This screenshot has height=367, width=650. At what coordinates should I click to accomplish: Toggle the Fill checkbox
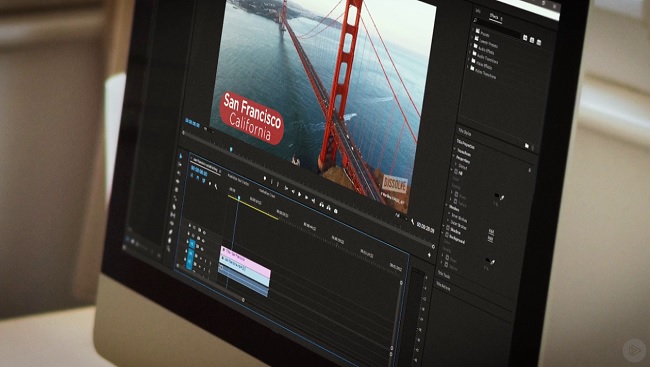456,171
